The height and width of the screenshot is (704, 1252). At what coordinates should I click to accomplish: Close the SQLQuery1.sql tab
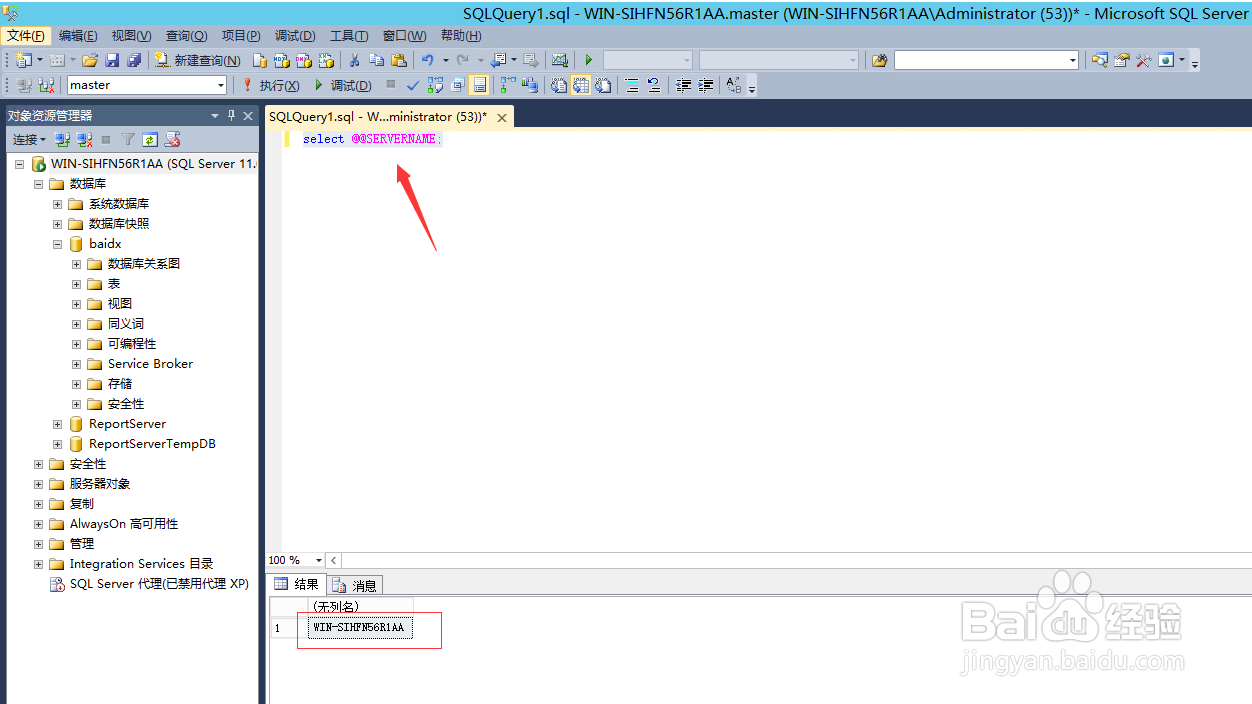[502, 117]
